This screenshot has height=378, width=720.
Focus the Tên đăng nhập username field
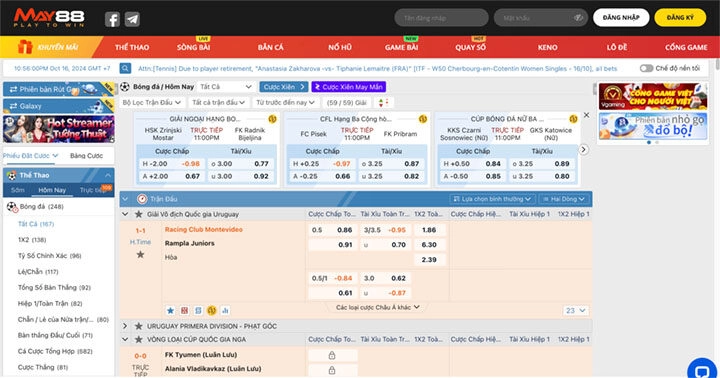pyautogui.click(x=441, y=18)
